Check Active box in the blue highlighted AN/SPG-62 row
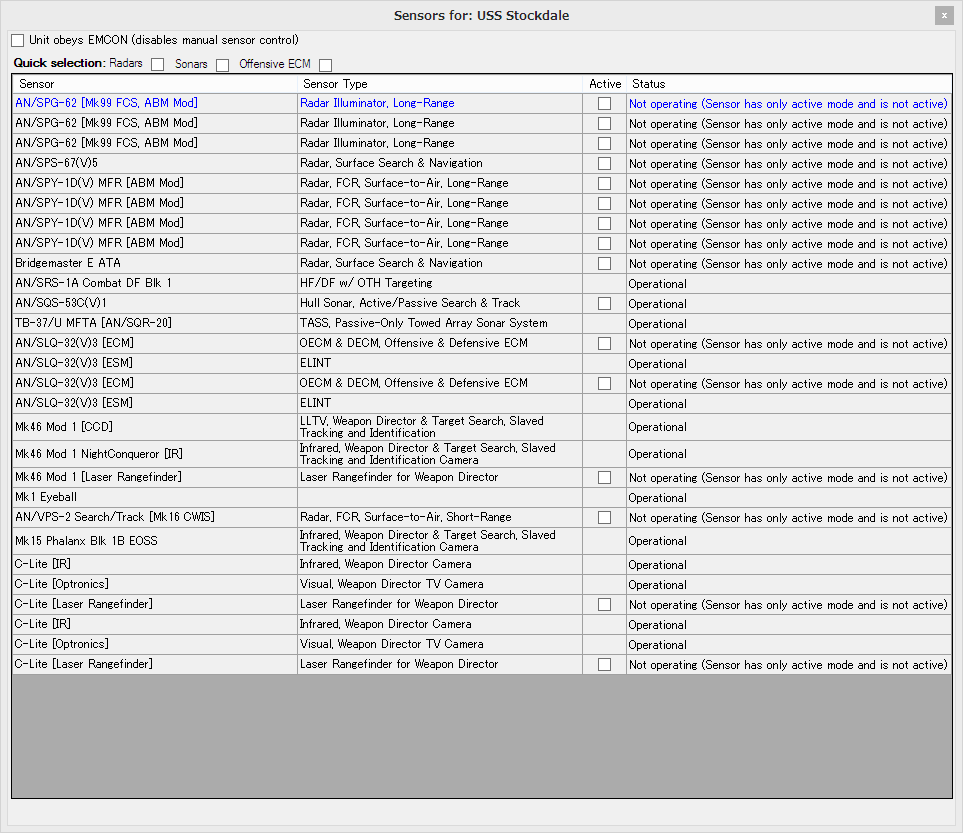963x833 pixels. tap(604, 103)
